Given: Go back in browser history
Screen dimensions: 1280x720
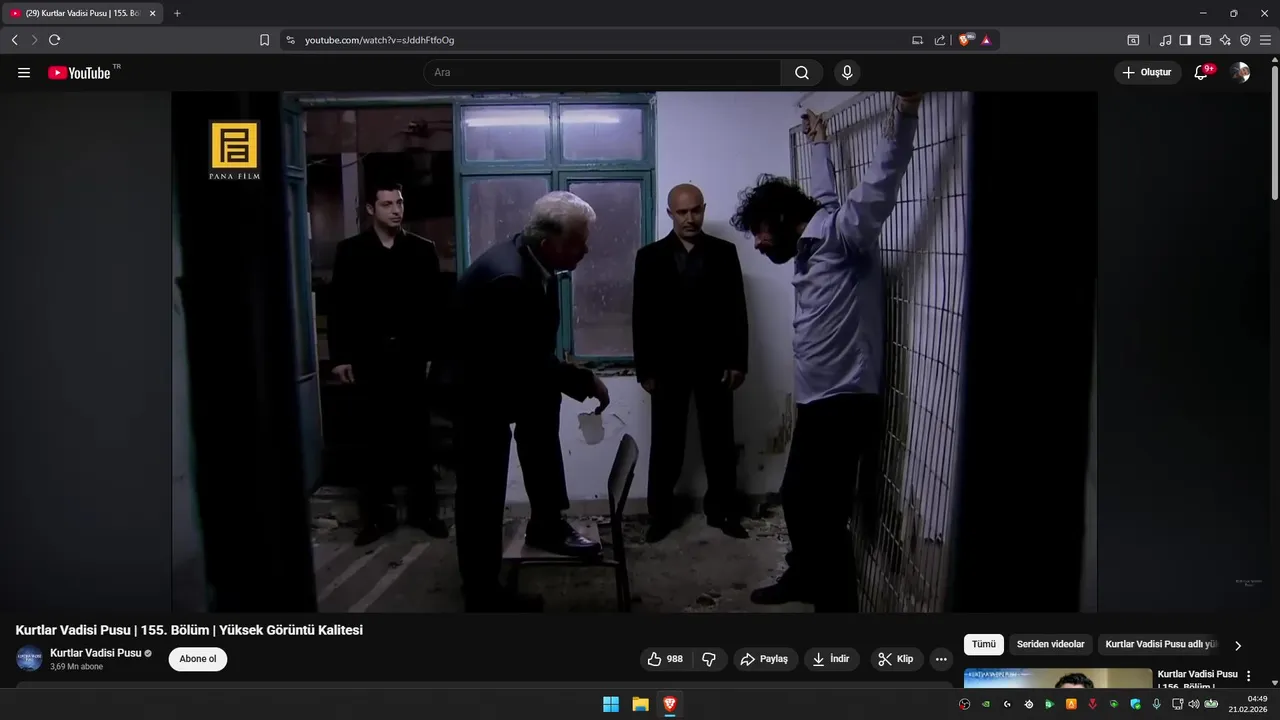Looking at the screenshot, I should 14,40.
